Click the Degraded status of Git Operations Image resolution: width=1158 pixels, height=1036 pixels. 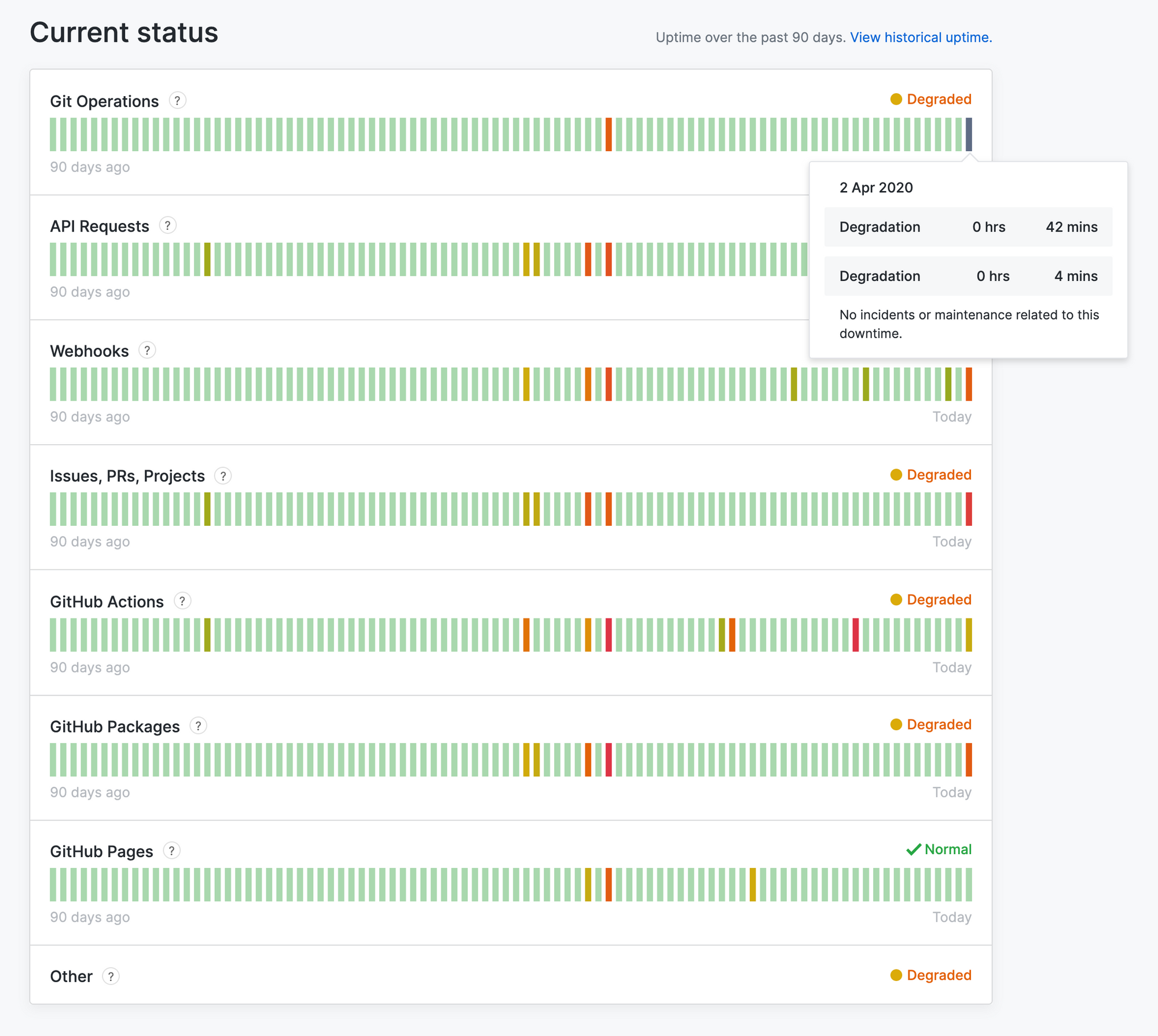click(931, 100)
